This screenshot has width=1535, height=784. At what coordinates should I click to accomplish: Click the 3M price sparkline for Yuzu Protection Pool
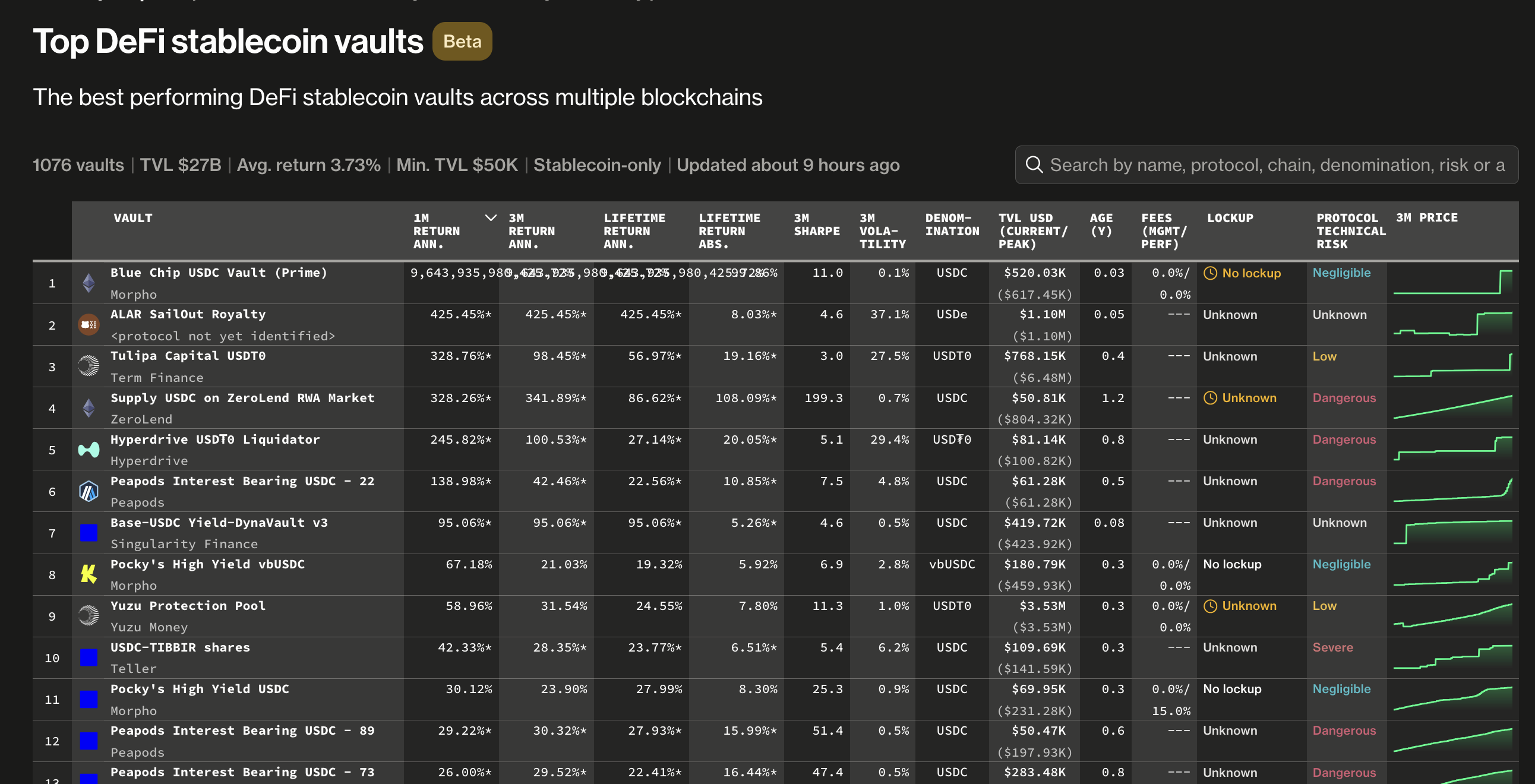pyautogui.click(x=1452, y=615)
